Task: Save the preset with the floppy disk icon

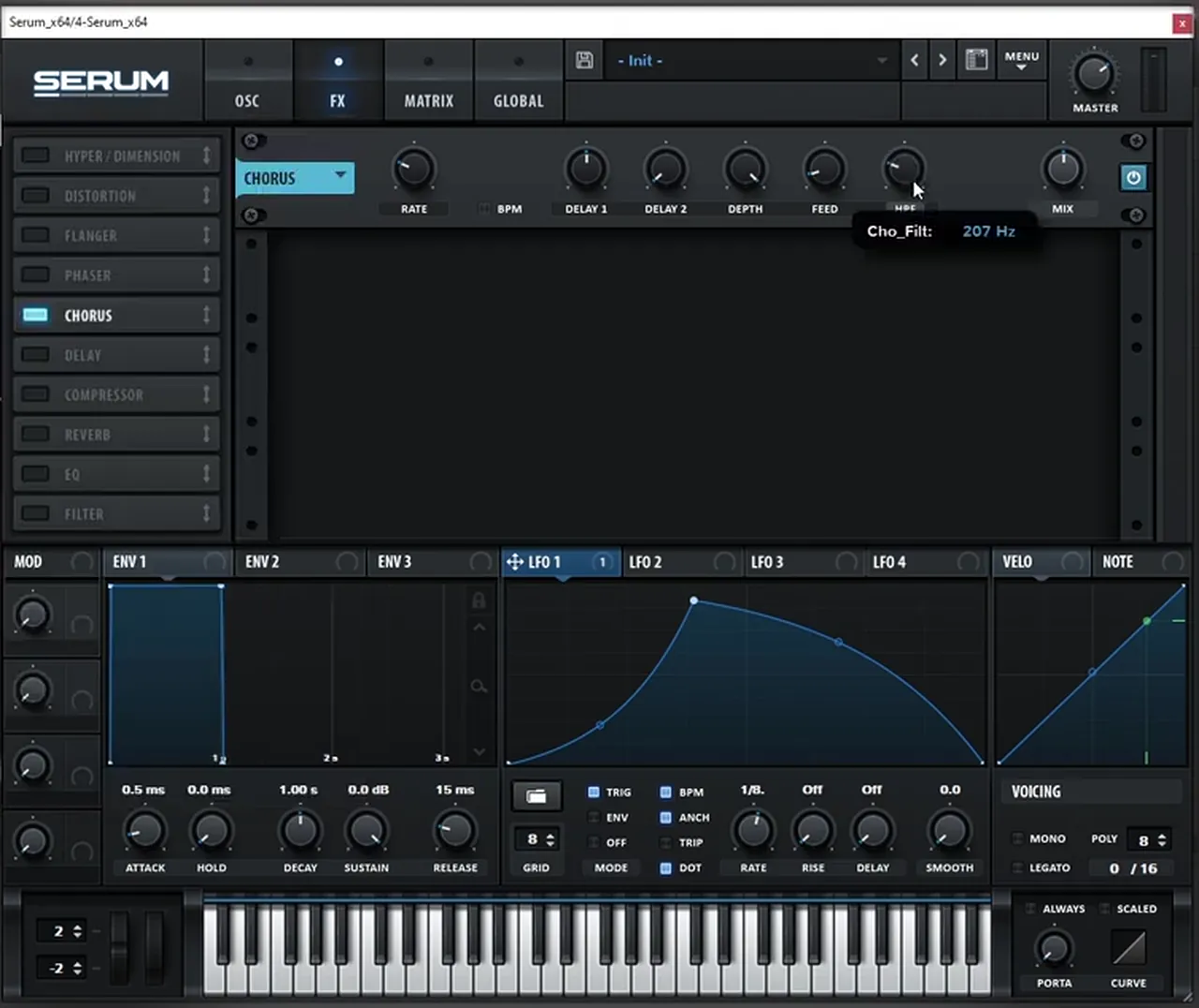Action: click(x=585, y=61)
